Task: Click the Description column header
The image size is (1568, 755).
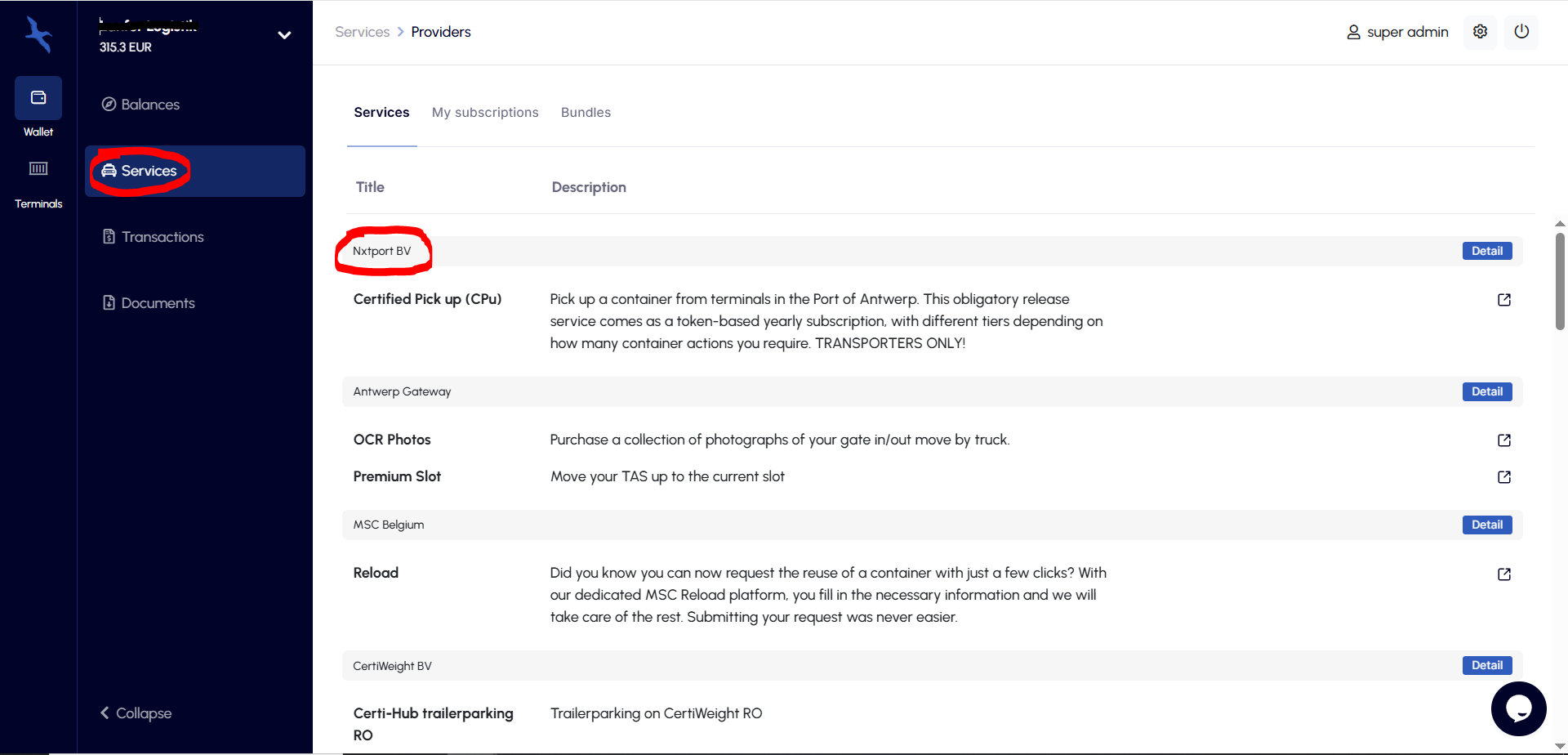Action: coord(589,187)
